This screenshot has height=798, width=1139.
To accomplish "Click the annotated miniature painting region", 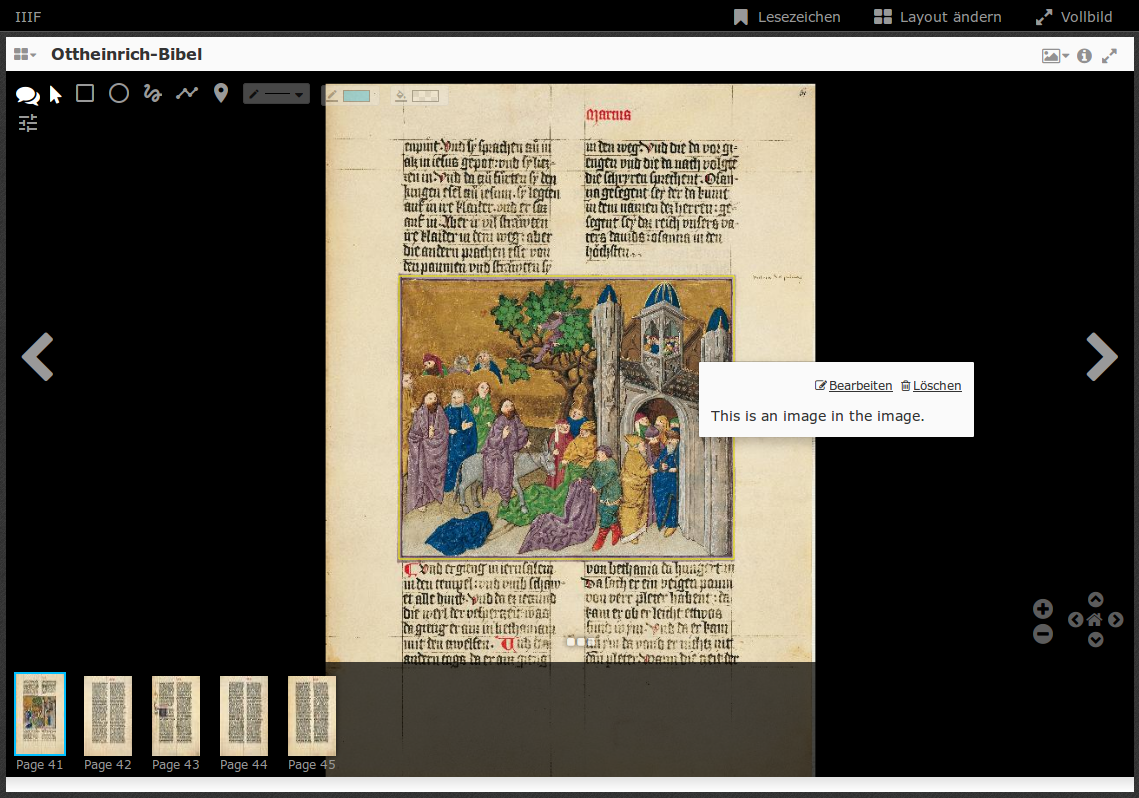I will click(567, 418).
